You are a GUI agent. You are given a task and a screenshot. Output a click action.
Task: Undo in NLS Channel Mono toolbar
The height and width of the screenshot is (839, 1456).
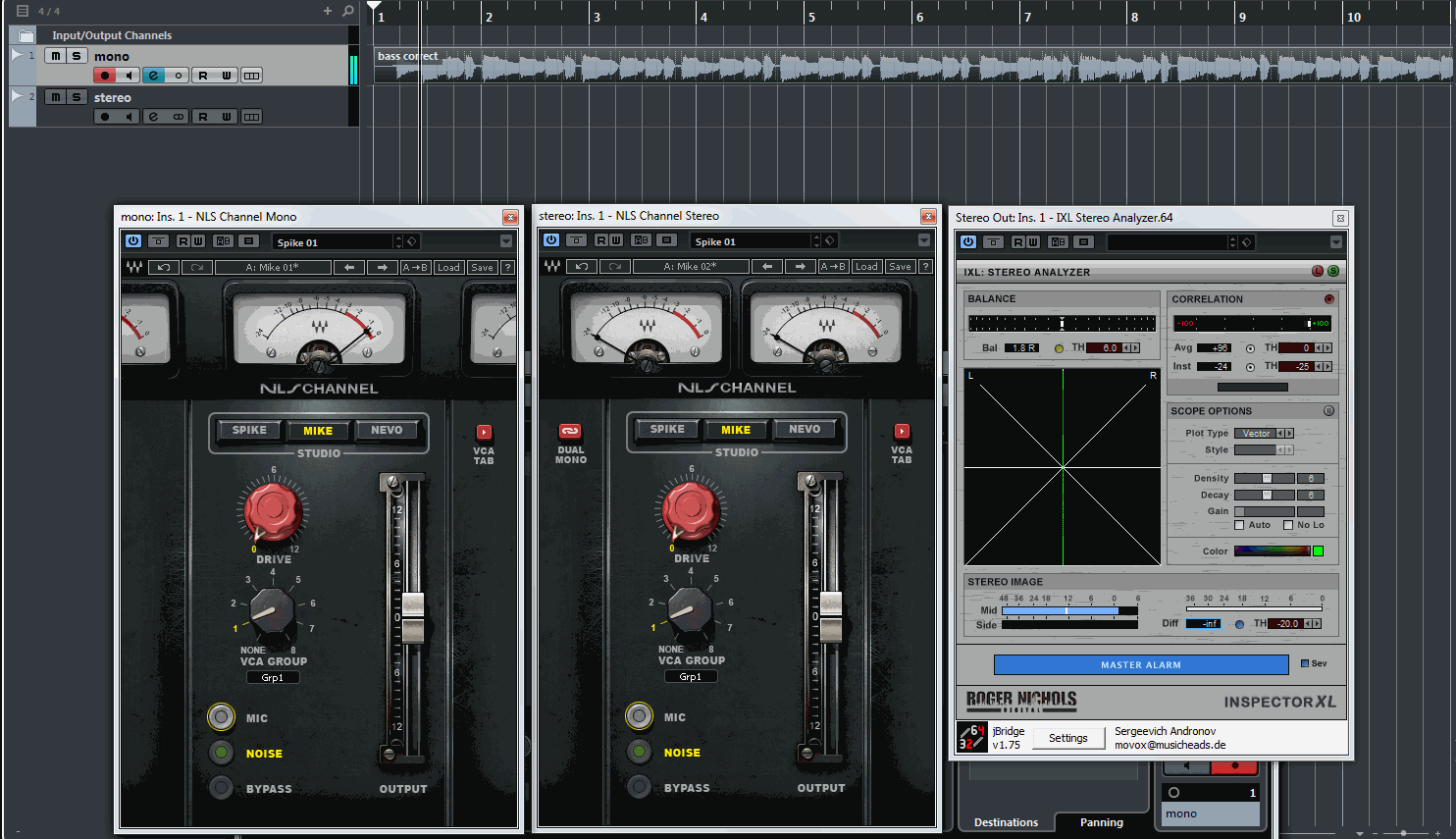coord(164,267)
